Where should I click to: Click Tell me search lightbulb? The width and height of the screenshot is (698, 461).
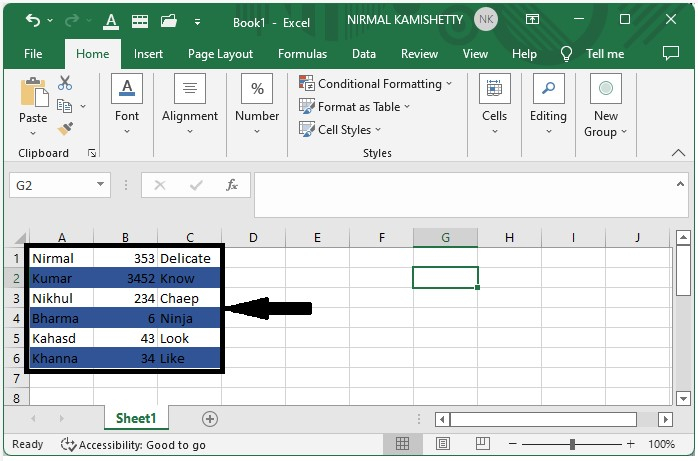pos(566,54)
